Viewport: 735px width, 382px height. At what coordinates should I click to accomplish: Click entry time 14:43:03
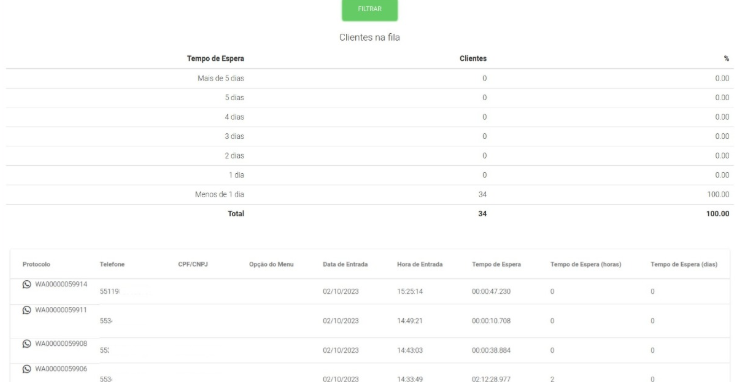(x=410, y=351)
